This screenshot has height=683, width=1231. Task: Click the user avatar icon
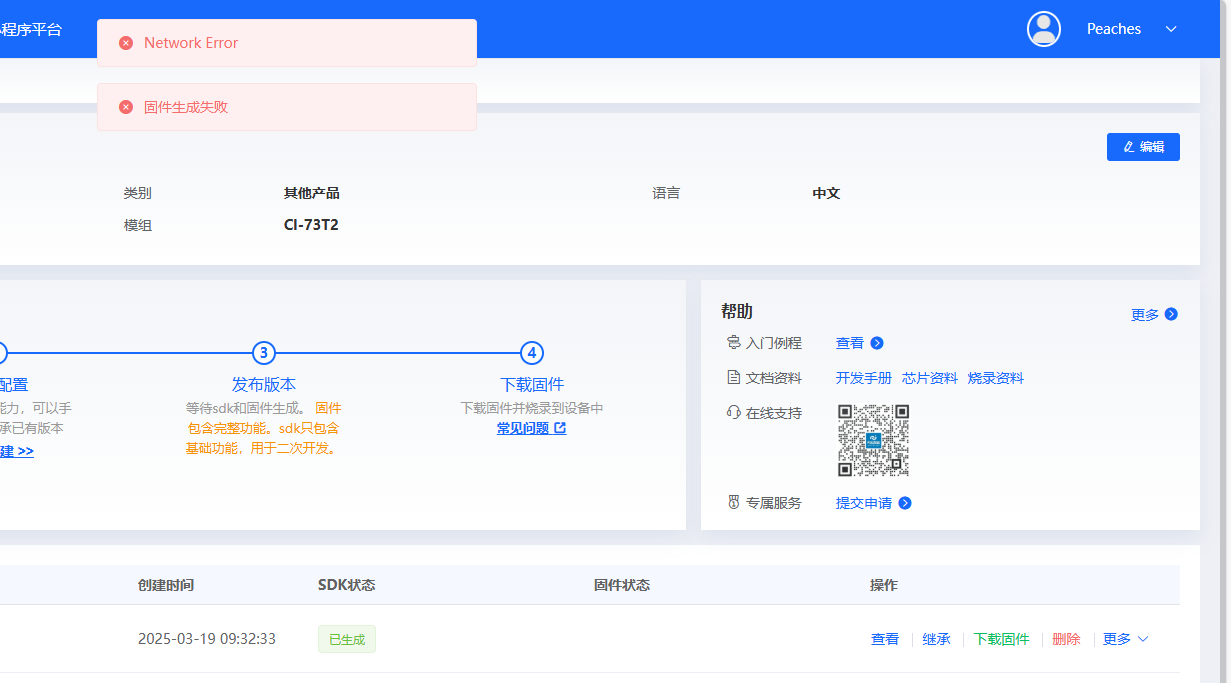[1044, 29]
